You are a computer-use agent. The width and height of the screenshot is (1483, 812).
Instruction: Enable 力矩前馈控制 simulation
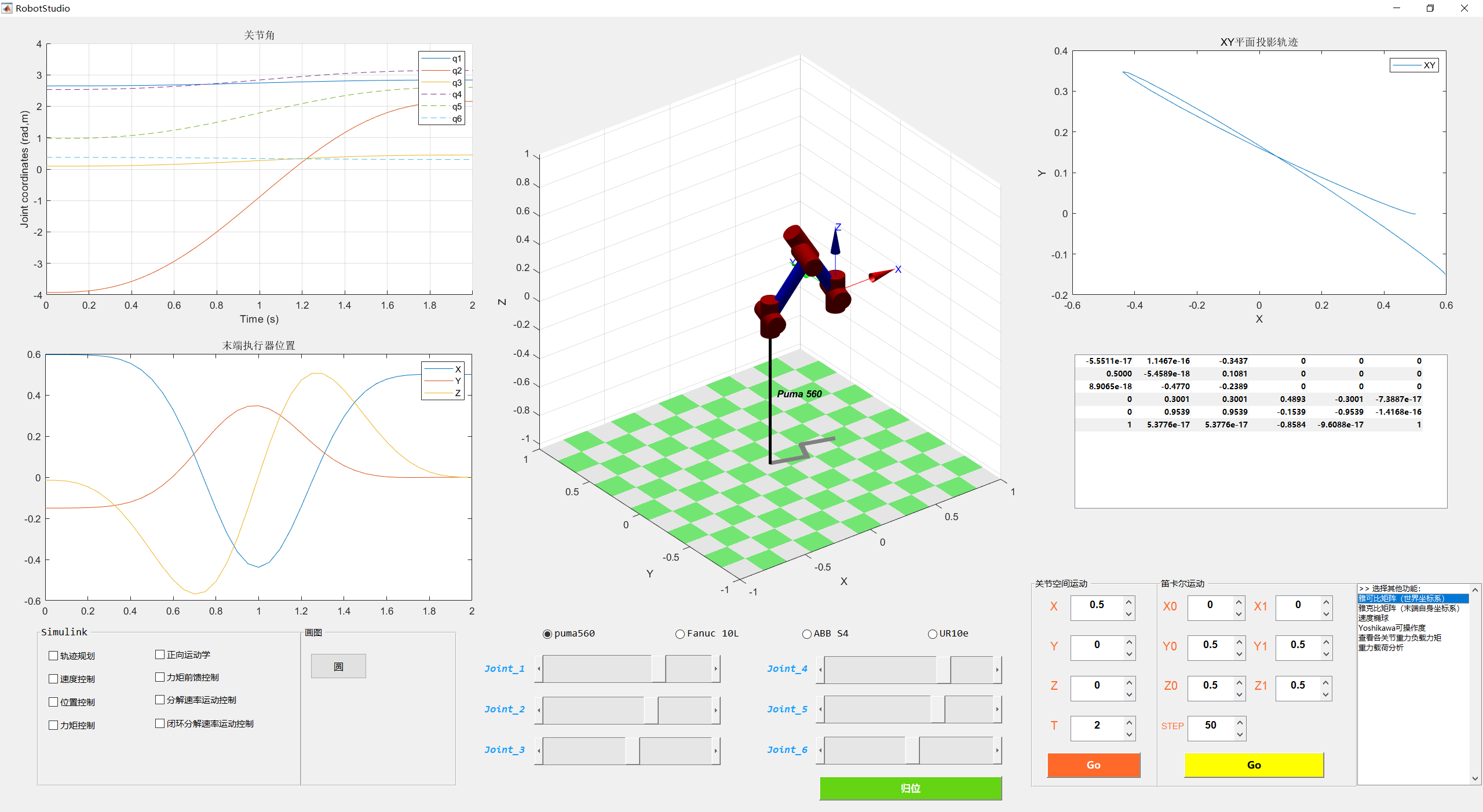click(x=160, y=676)
